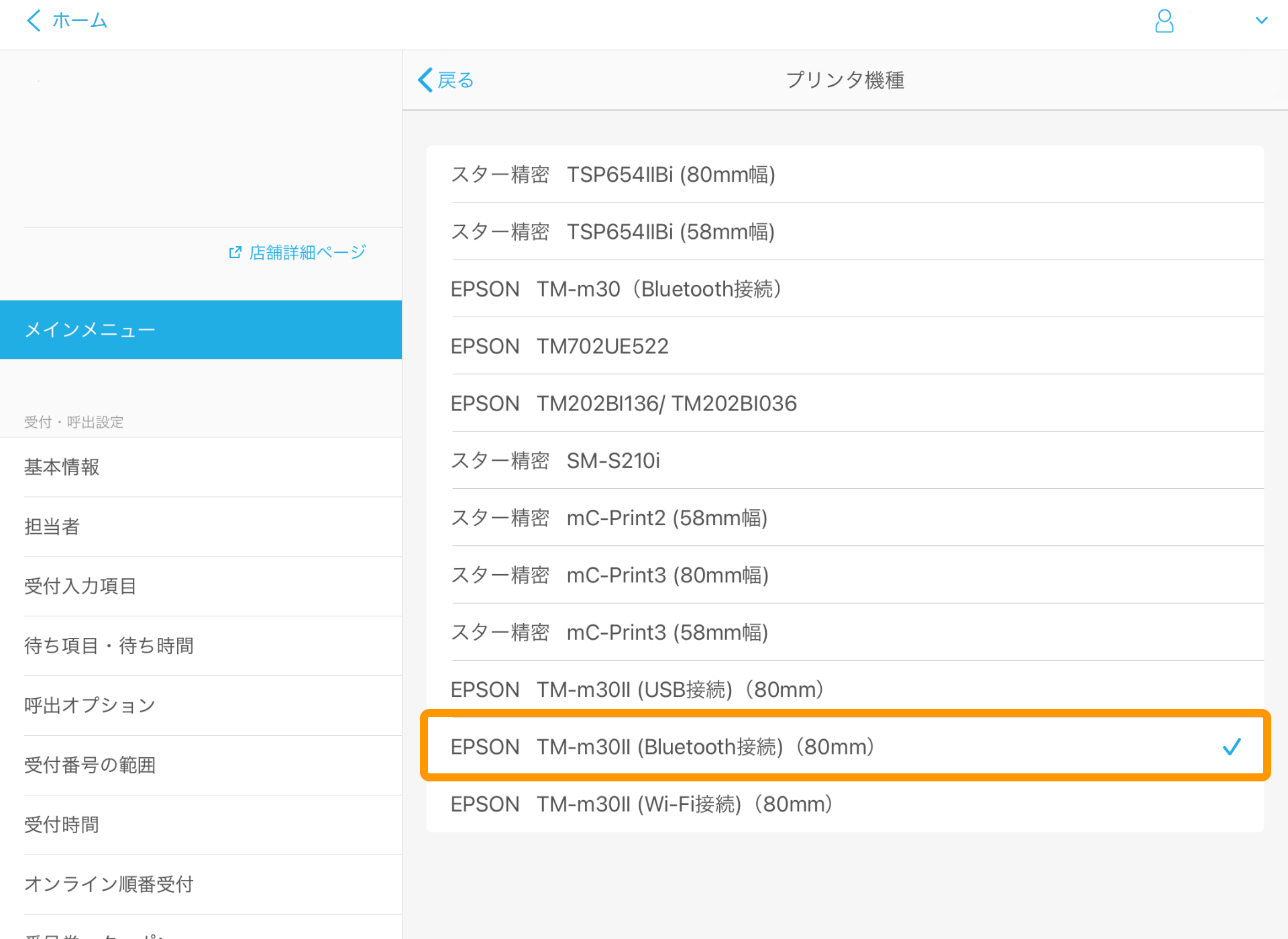Open 受付時間 settings

pyautogui.click(x=201, y=825)
